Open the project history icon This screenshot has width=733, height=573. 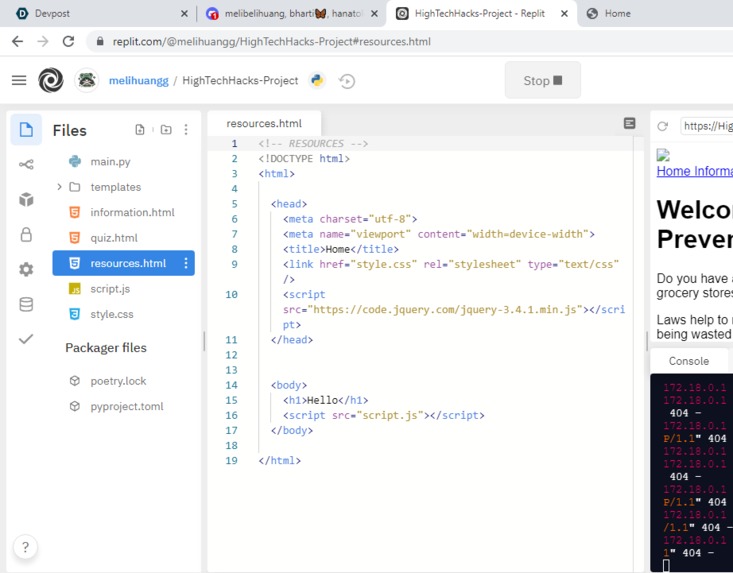tap(347, 81)
